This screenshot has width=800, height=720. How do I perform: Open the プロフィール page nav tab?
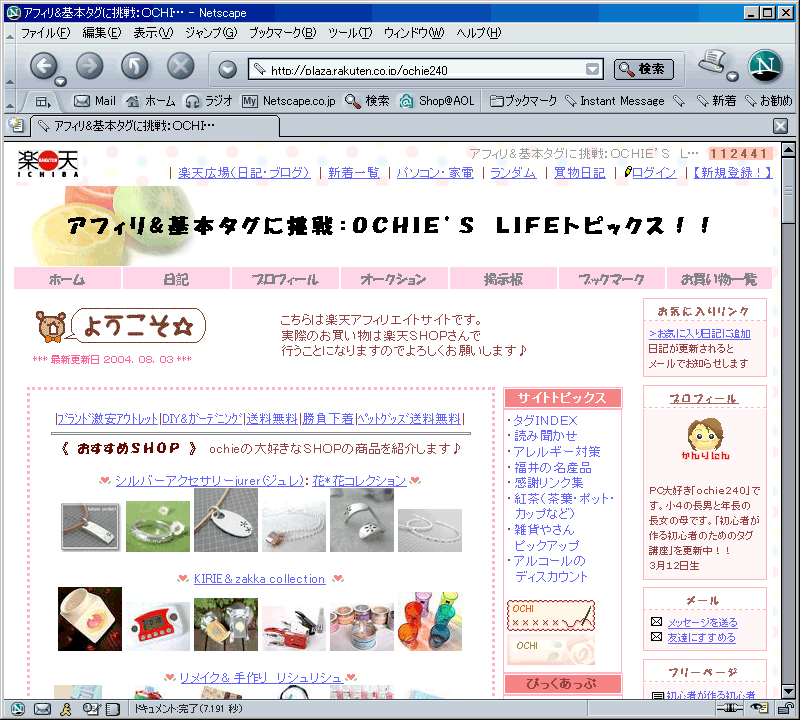click(285, 279)
